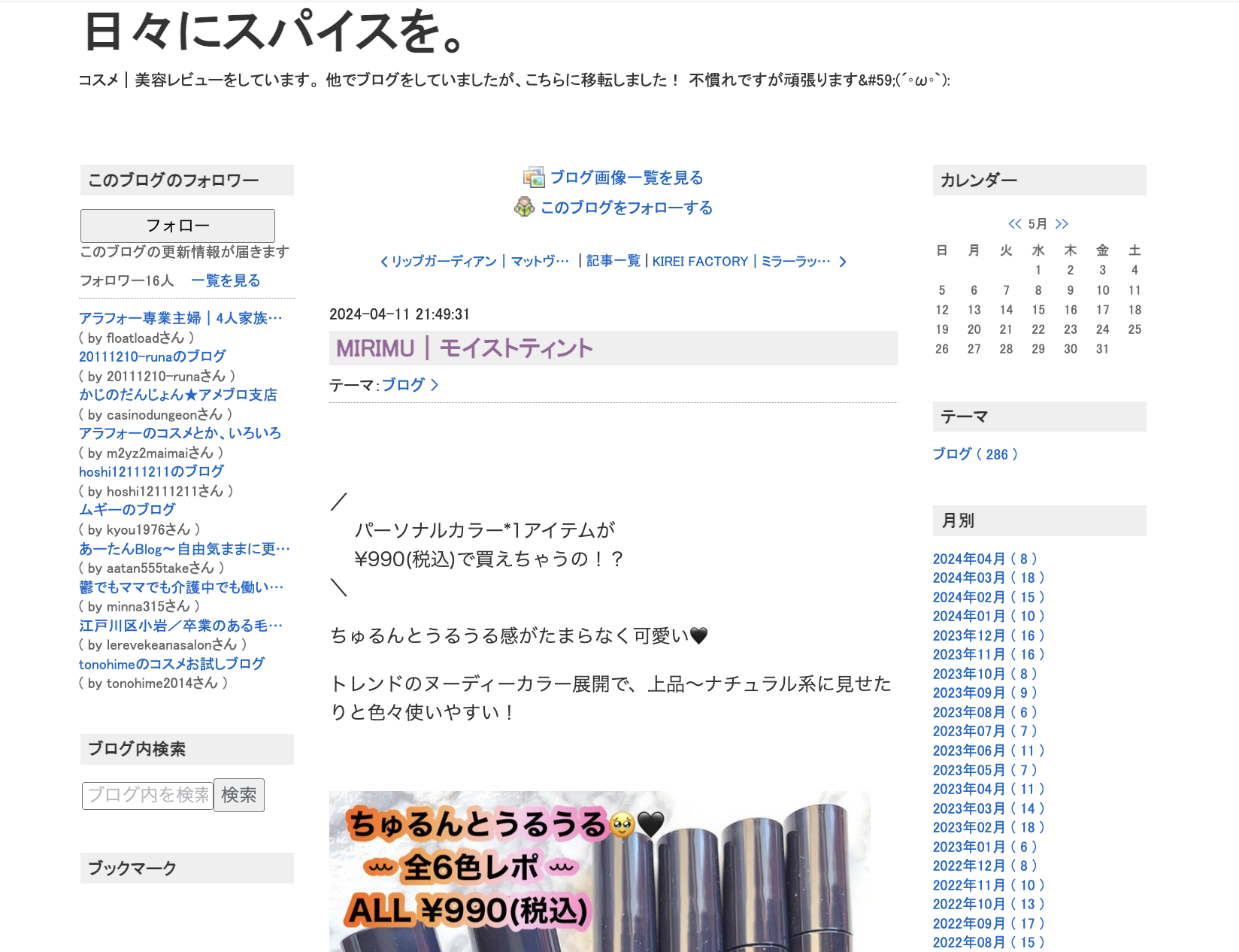The width and height of the screenshot is (1239, 952).
Task: Open tonohimeのコスメお試しブログ follower link
Action: pos(171,664)
